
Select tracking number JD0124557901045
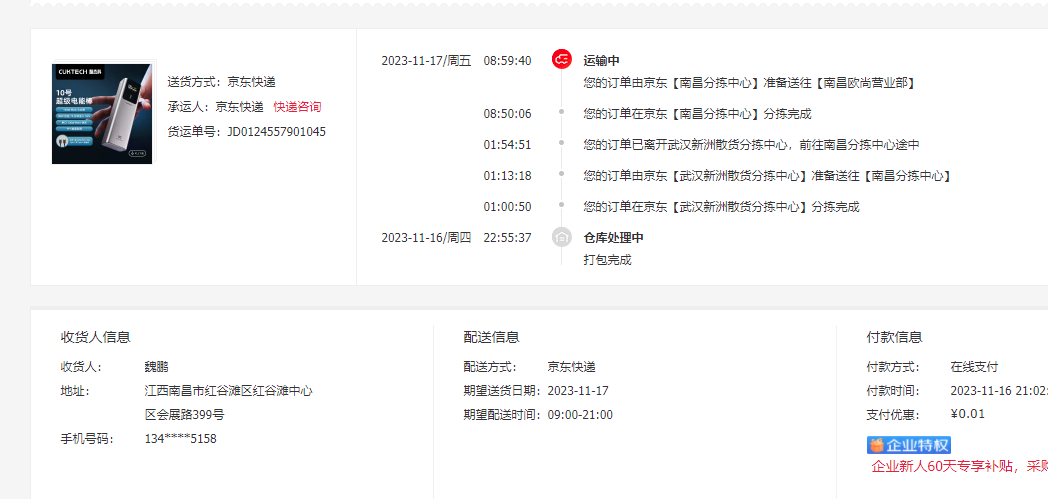pyautogui.click(x=277, y=132)
